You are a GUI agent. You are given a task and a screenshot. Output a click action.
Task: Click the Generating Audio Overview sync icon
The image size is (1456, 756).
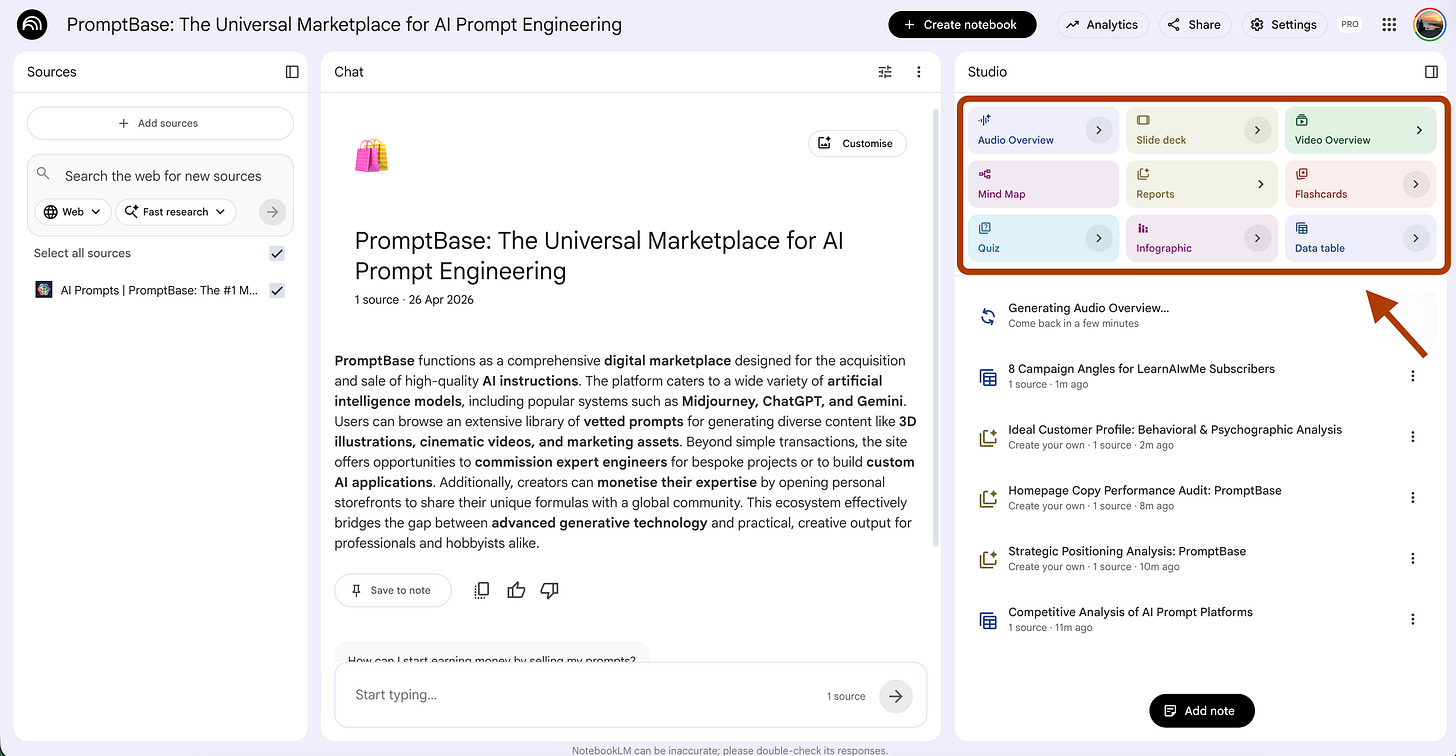coord(988,316)
